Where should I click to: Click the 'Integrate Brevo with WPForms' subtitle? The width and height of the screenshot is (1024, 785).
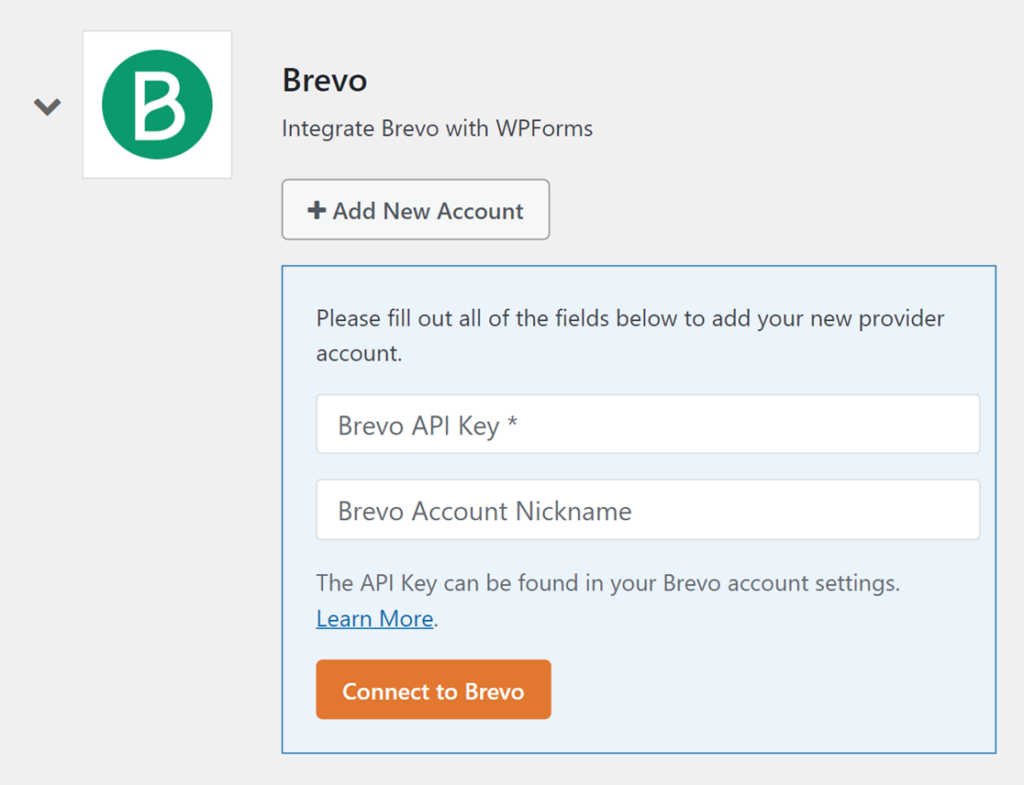pos(436,128)
